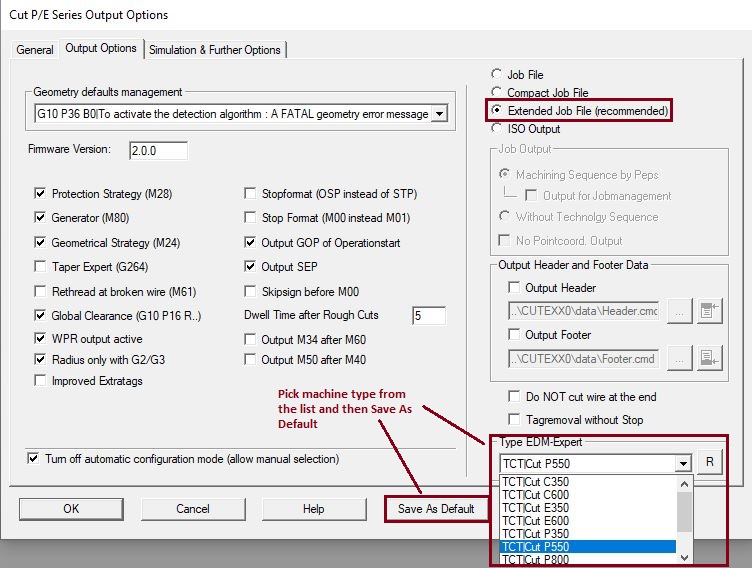752x568 pixels.
Task: Toggle Geometrical Strategy (M24) checkbox
Action: 40,243
